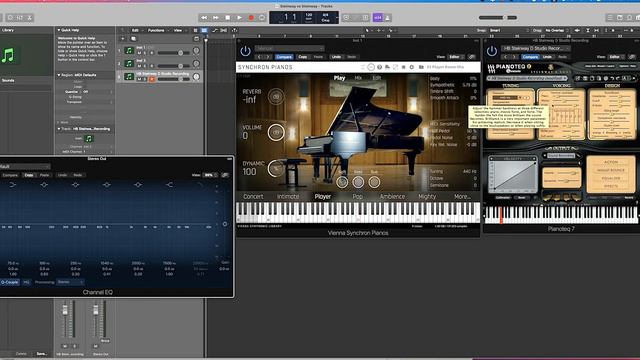Click Compare in Synchron Pianos plugin header
640x360 pixels.
(x=284, y=57)
